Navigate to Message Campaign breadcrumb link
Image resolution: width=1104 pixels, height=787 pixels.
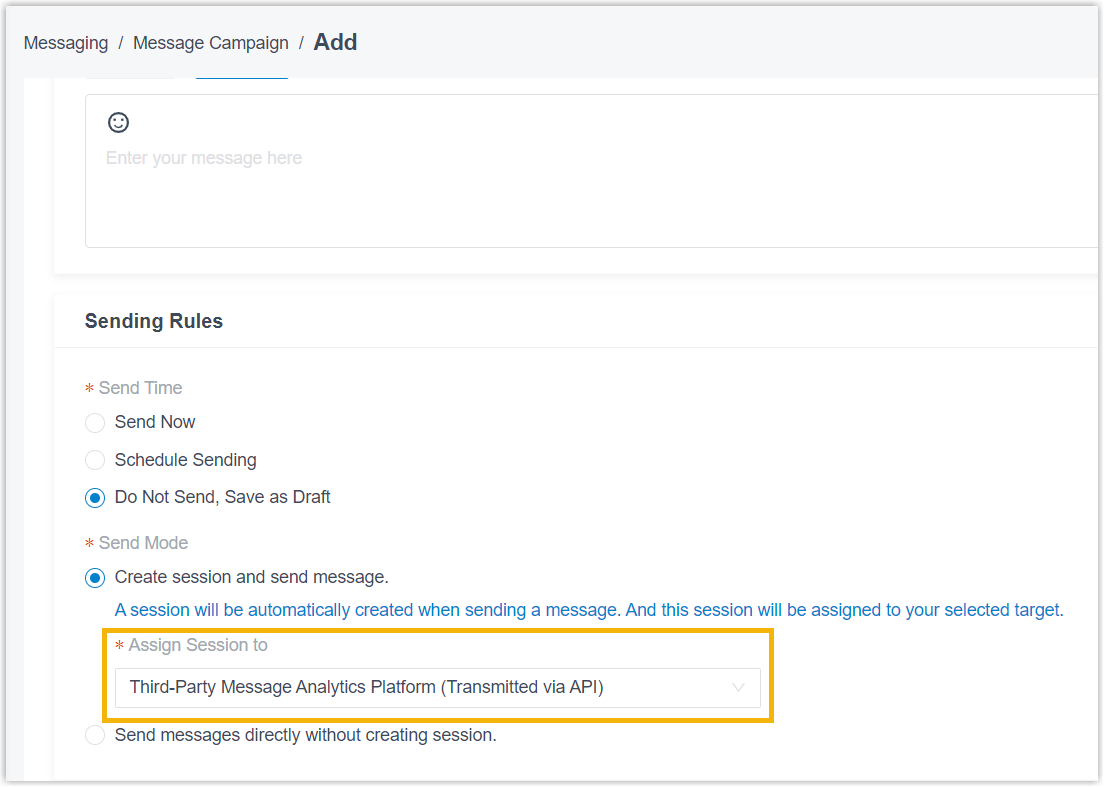click(211, 43)
